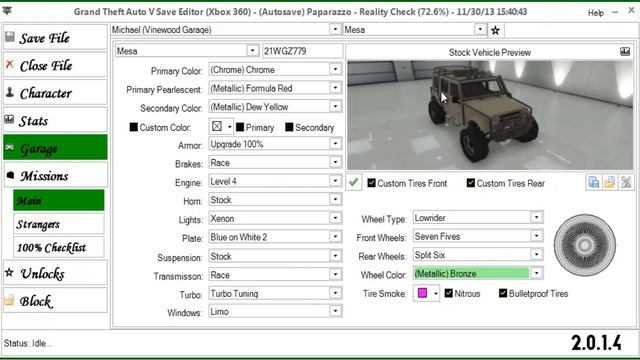Viewport: 640px width, 360px height.
Task: Click the Close File button
Action: click(55, 65)
